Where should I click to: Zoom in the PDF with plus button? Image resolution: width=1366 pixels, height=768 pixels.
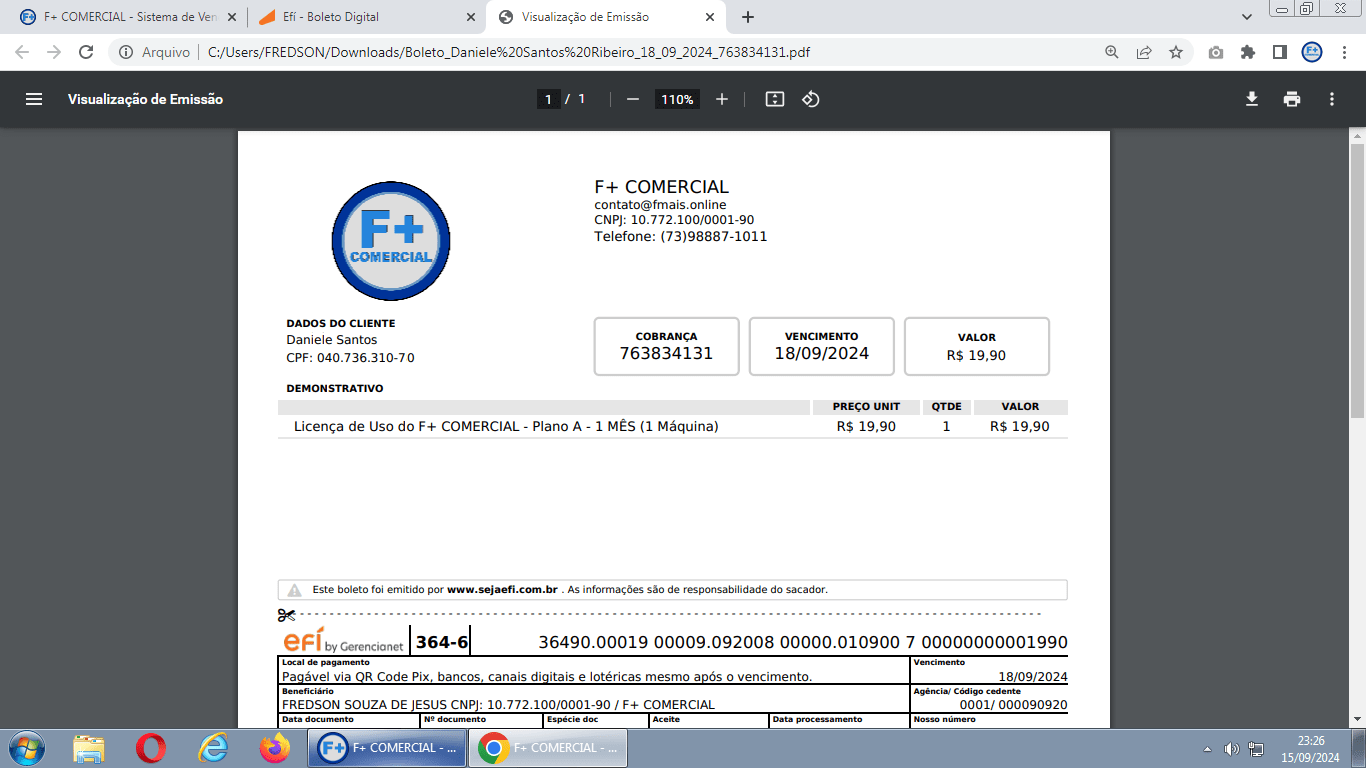pos(722,99)
